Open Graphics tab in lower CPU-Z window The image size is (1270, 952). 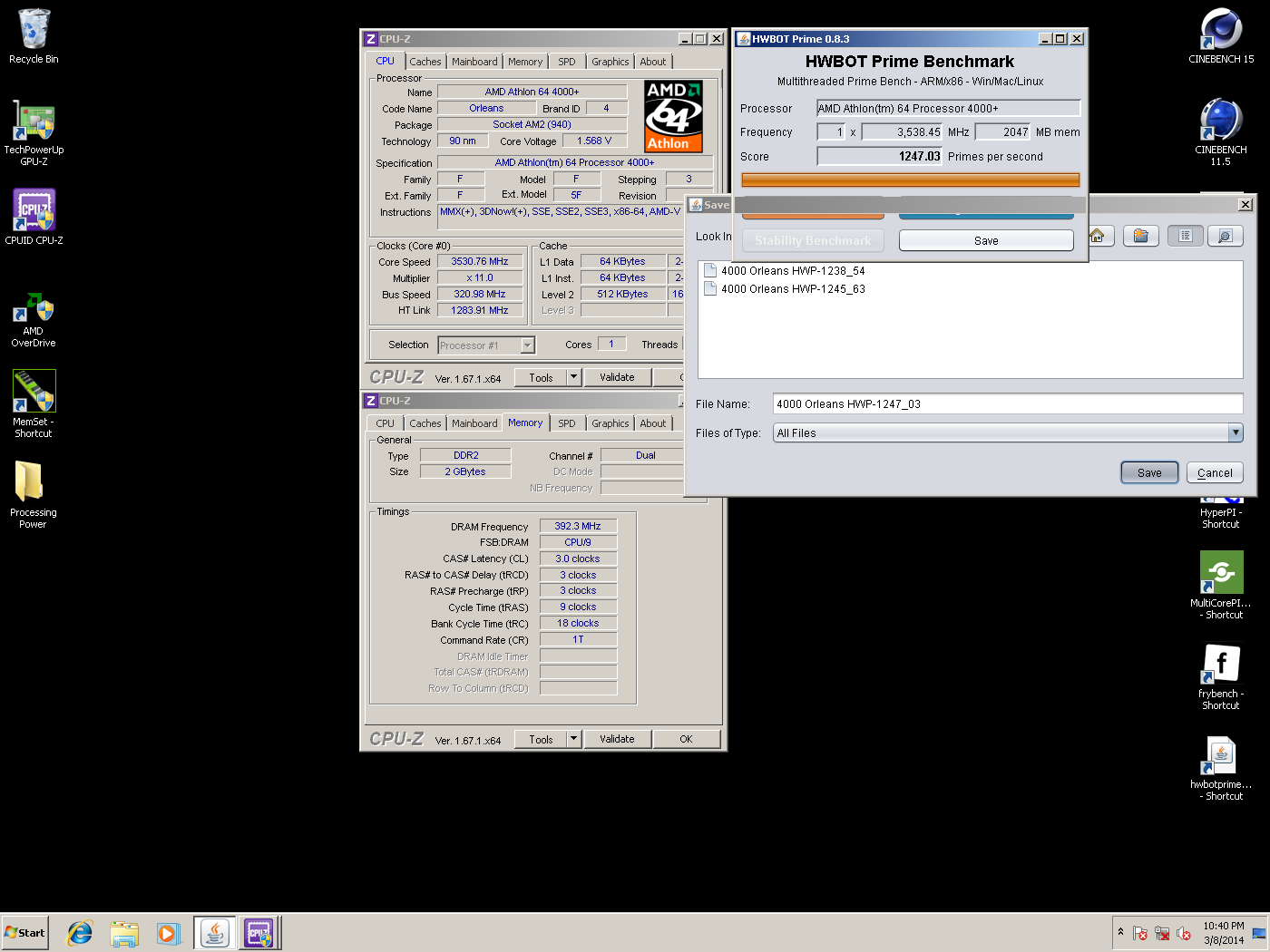[x=611, y=423]
